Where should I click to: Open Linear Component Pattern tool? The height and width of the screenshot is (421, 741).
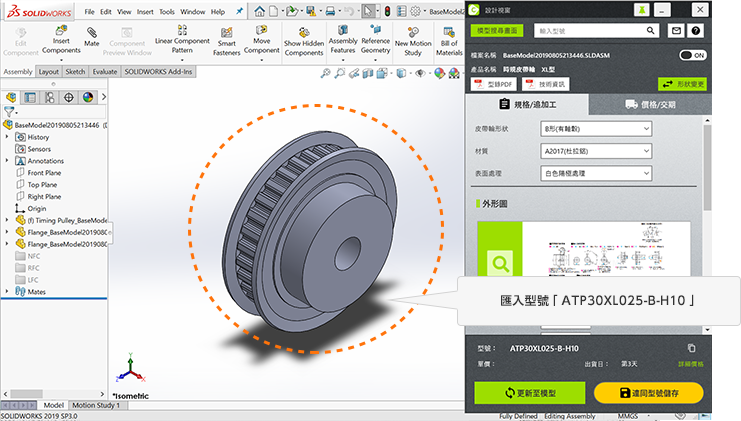(x=182, y=40)
